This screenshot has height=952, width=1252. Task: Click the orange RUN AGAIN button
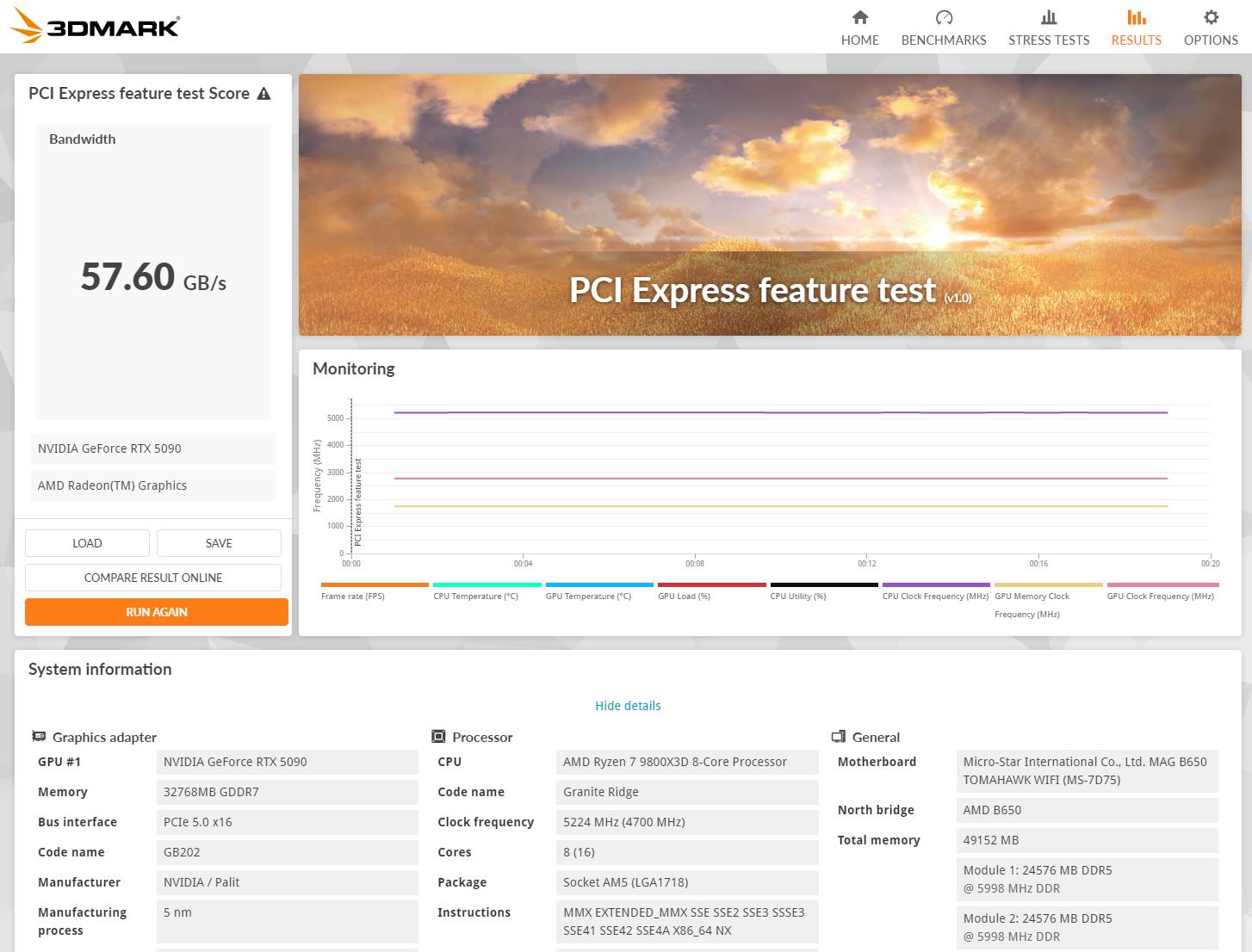click(x=157, y=612)
